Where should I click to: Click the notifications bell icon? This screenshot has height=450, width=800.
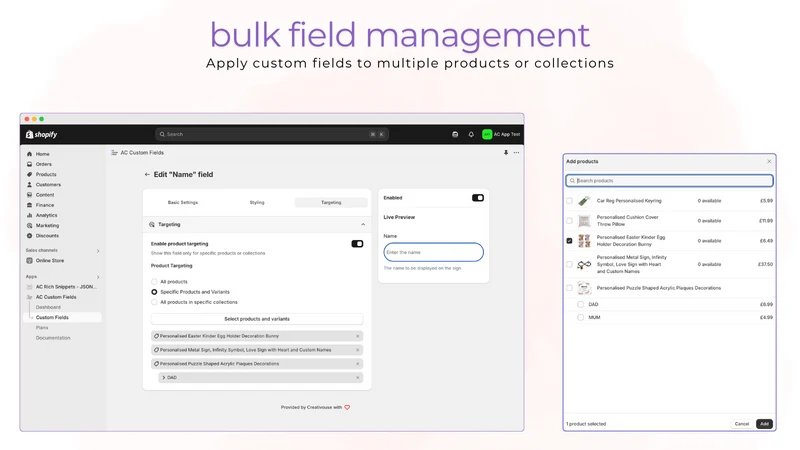[x=471, y=134]
